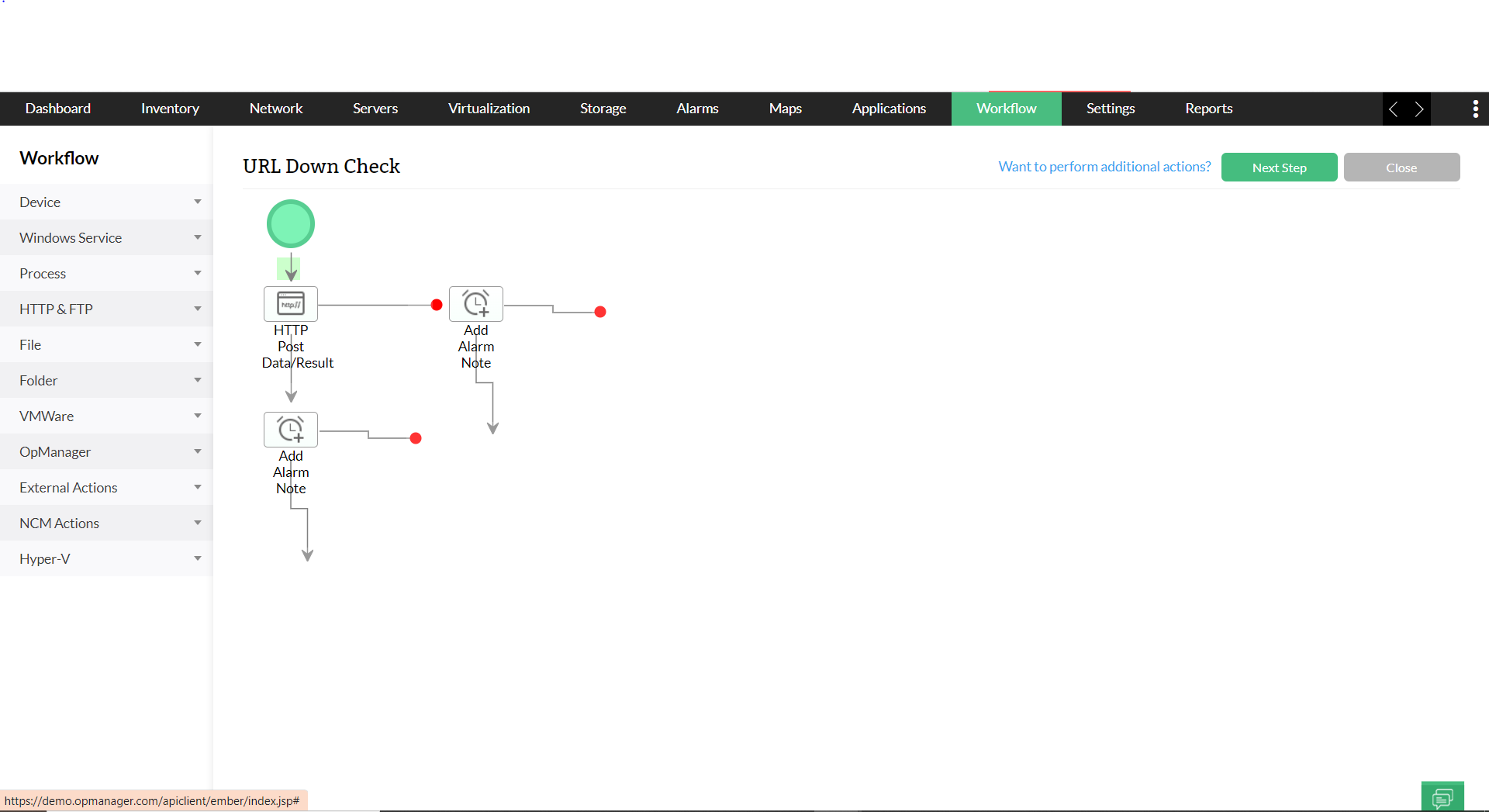Image resolution: width=1489 pixels, height=812 pixels.
Task: Click the red failure marker on the HTTP Post connector
Action: click(436, 305)
